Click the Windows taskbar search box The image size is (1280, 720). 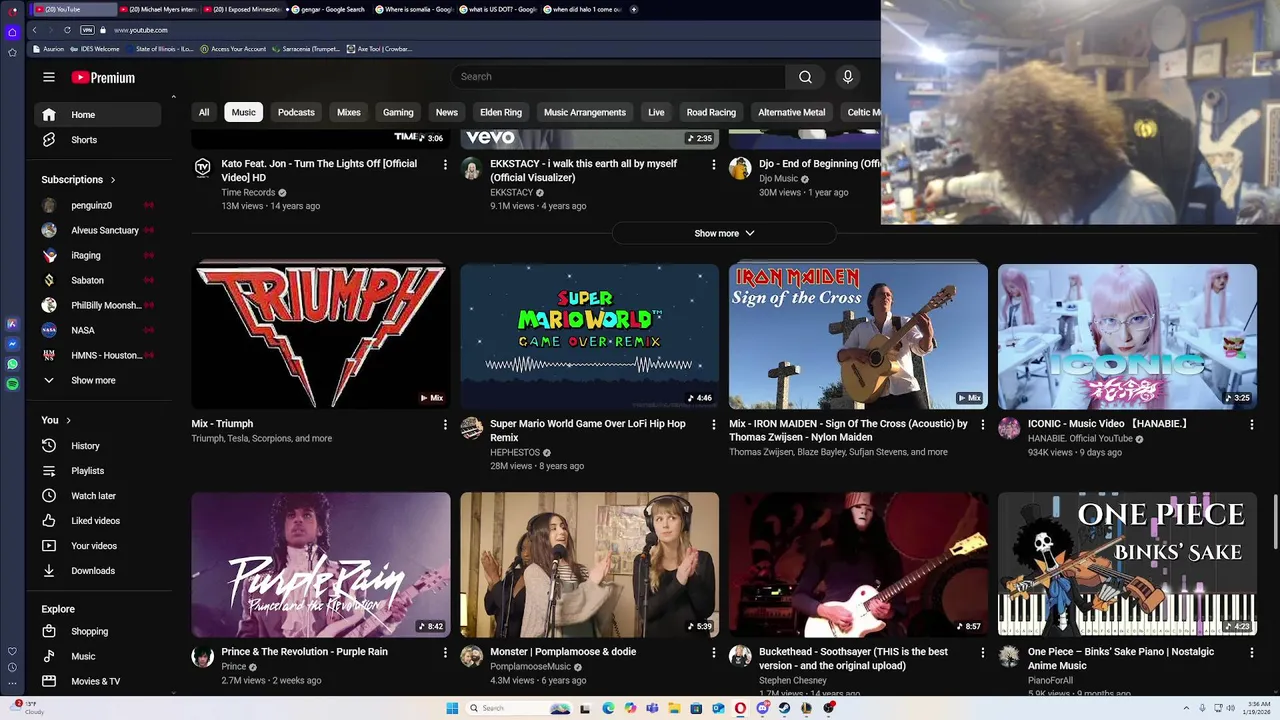[x=520, y=708]
